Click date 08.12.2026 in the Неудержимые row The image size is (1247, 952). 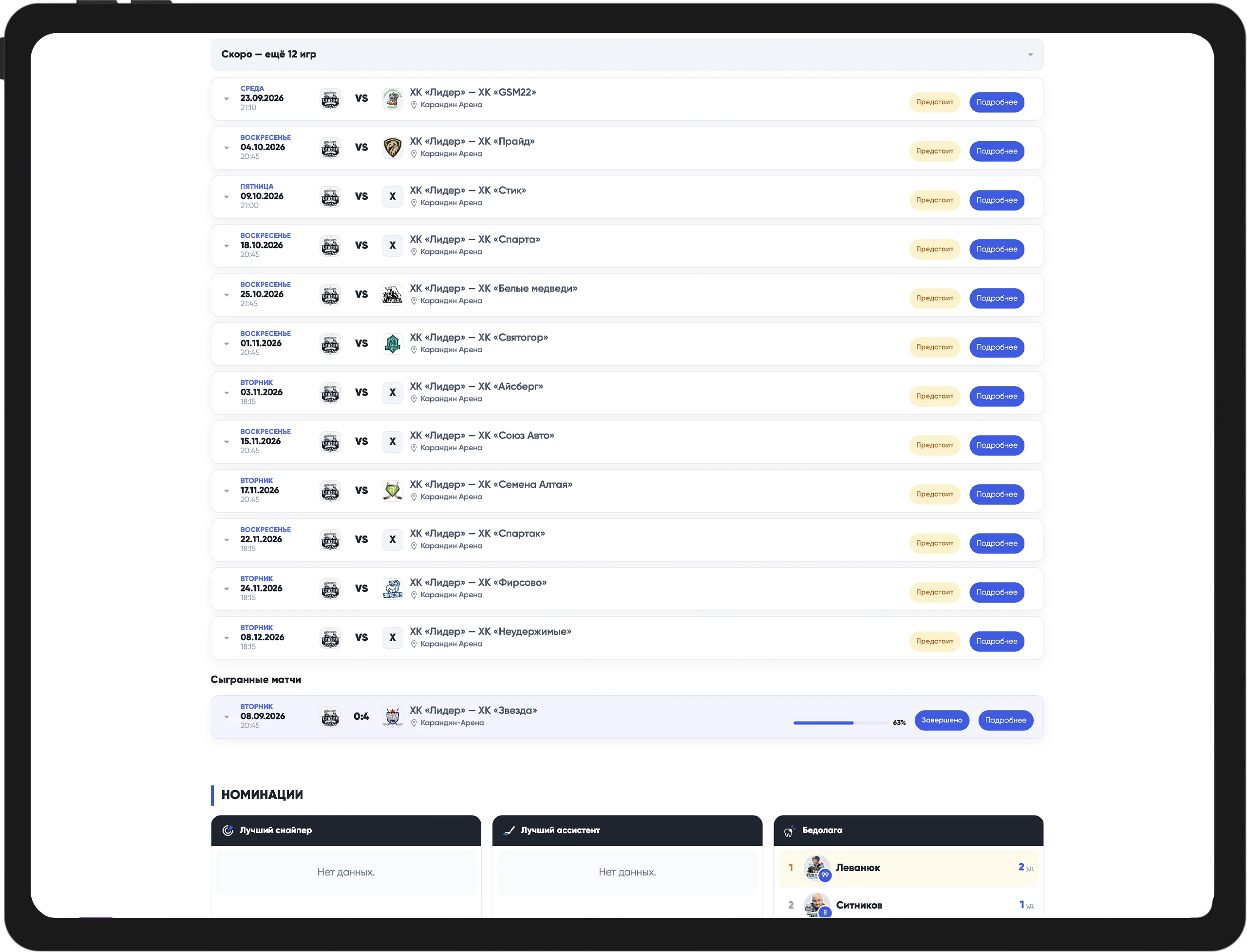[263, 637]
